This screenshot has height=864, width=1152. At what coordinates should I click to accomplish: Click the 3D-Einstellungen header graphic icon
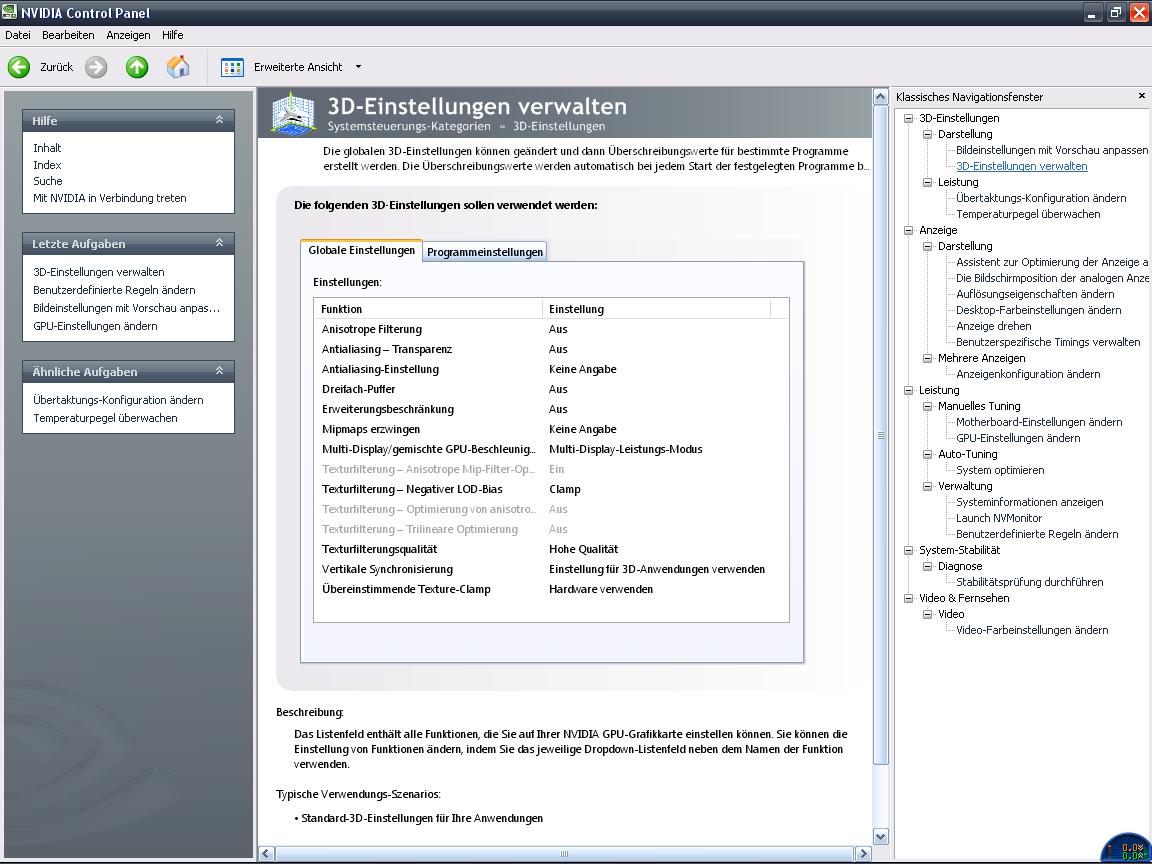294,112
